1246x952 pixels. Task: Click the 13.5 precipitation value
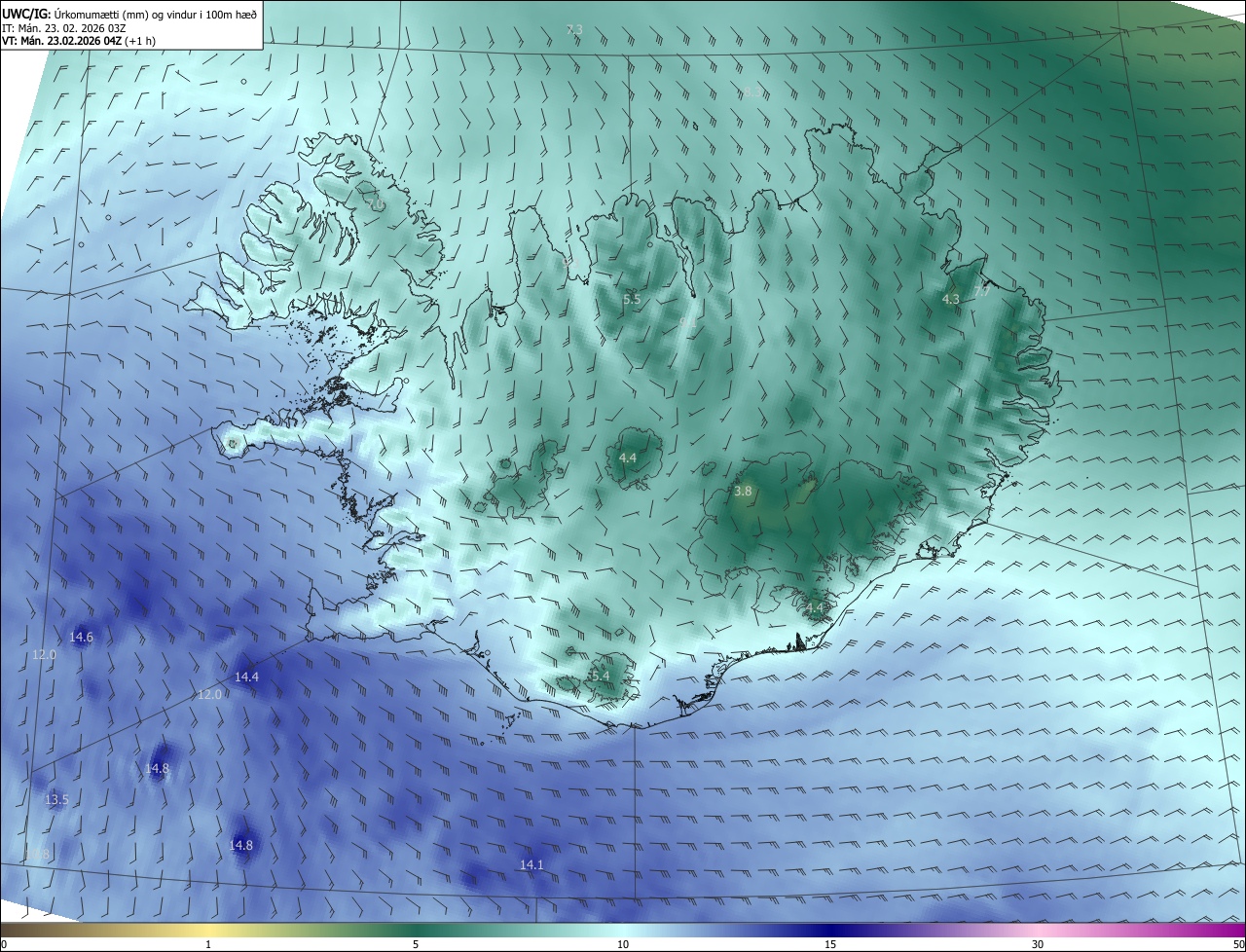click(56, 800)
